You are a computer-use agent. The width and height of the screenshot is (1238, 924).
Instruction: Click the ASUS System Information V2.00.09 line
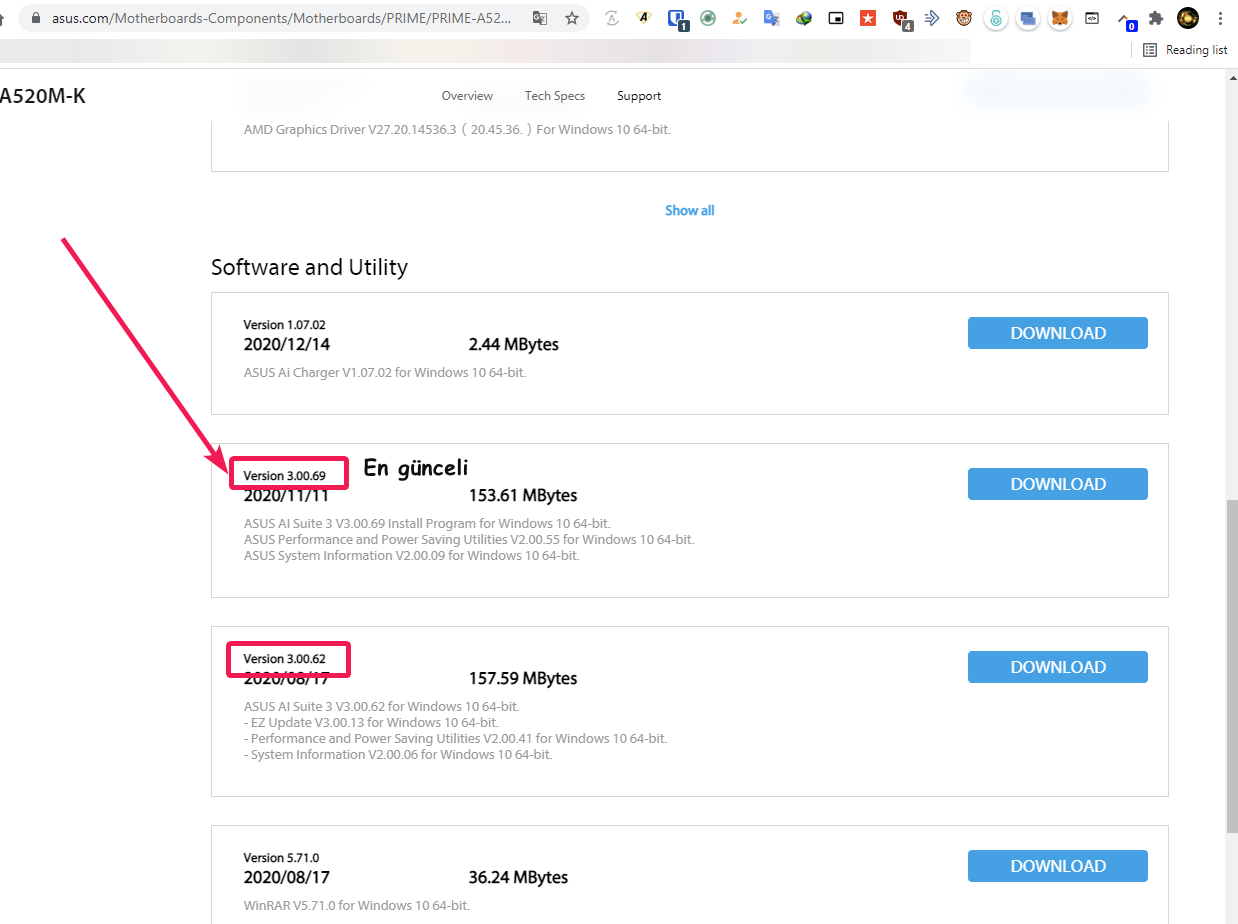pos(411,555)
